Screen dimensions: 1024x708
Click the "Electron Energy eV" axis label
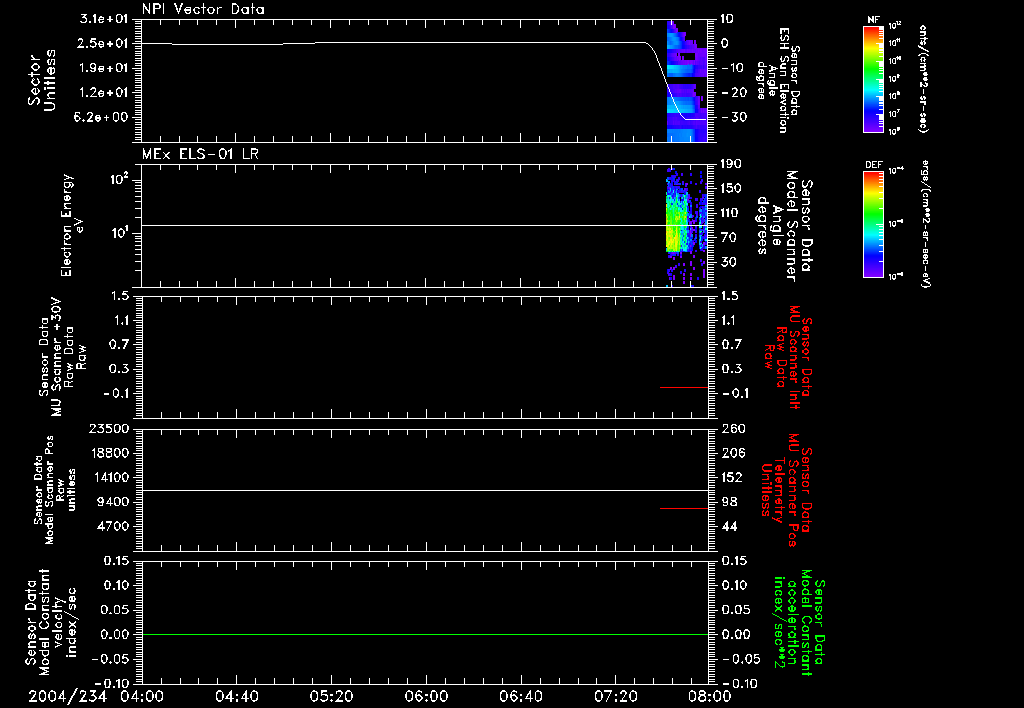tap(72, 225)
